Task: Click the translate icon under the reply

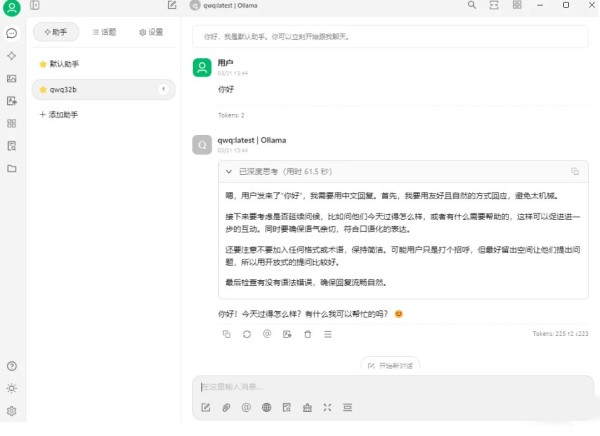Action: point(287,334)
